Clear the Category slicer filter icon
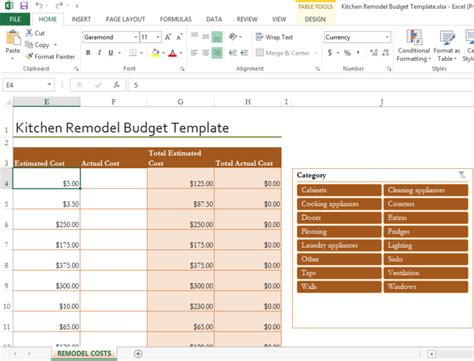This screenshot has height=361, width=474. (x=462, y=175)
